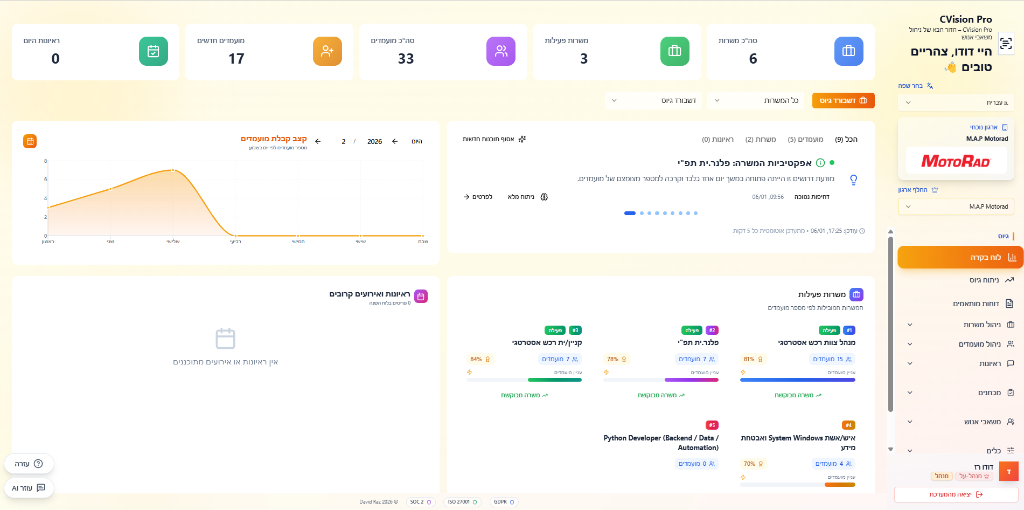This screenshot has width=1024, height=510.
Task: Click the ISO 27001 badge in footer
Action: coord(461,502)
